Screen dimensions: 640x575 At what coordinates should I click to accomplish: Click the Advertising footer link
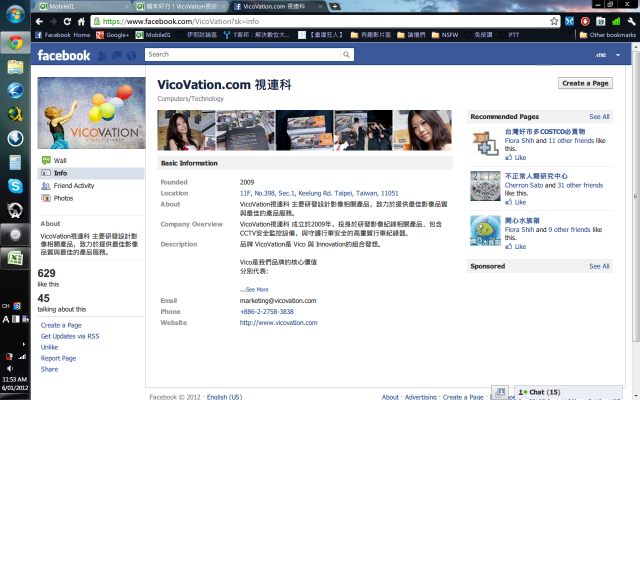(x=420, y=397)
